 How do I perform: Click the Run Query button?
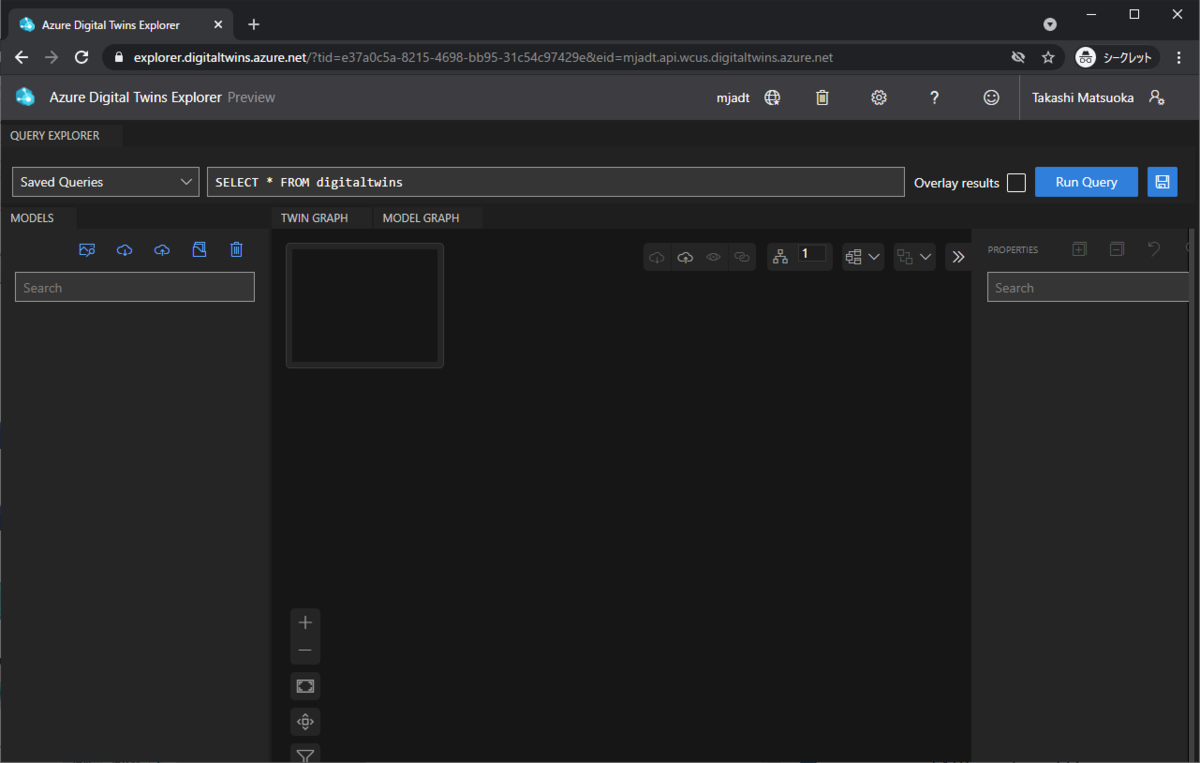pos(1087,182)
